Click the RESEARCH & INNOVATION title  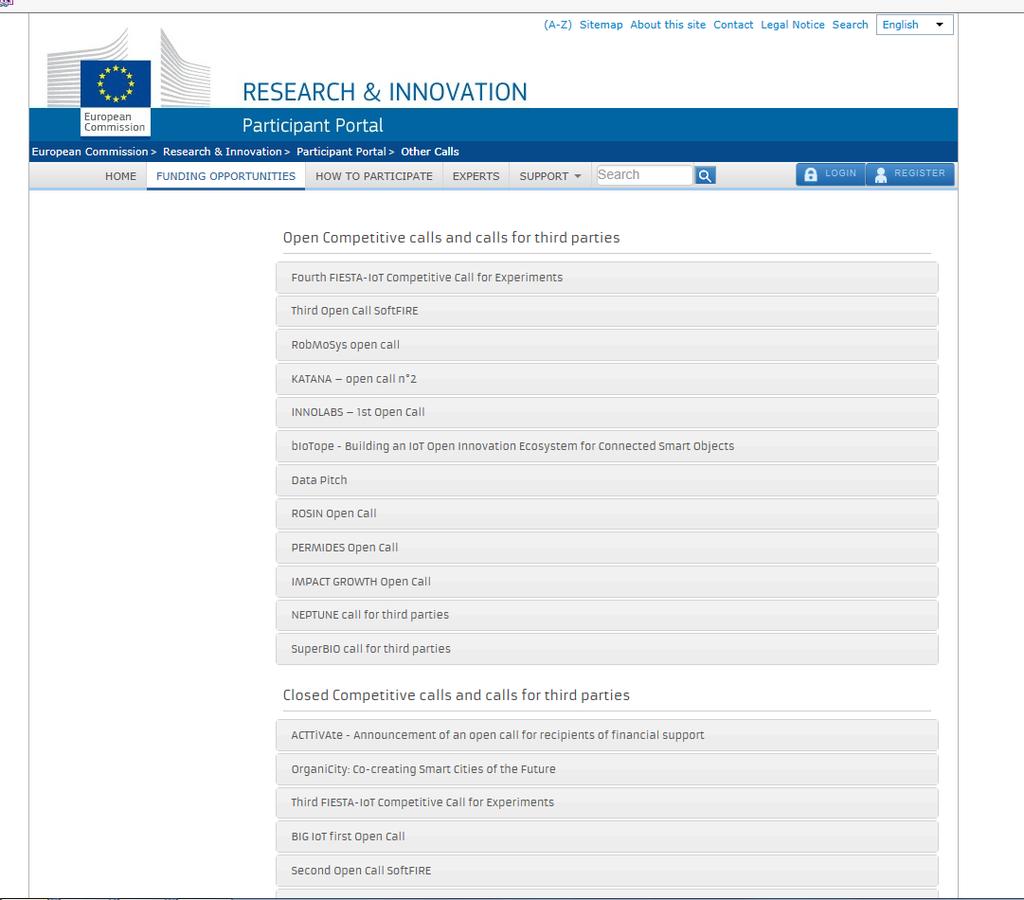click(x=385, y=92)
